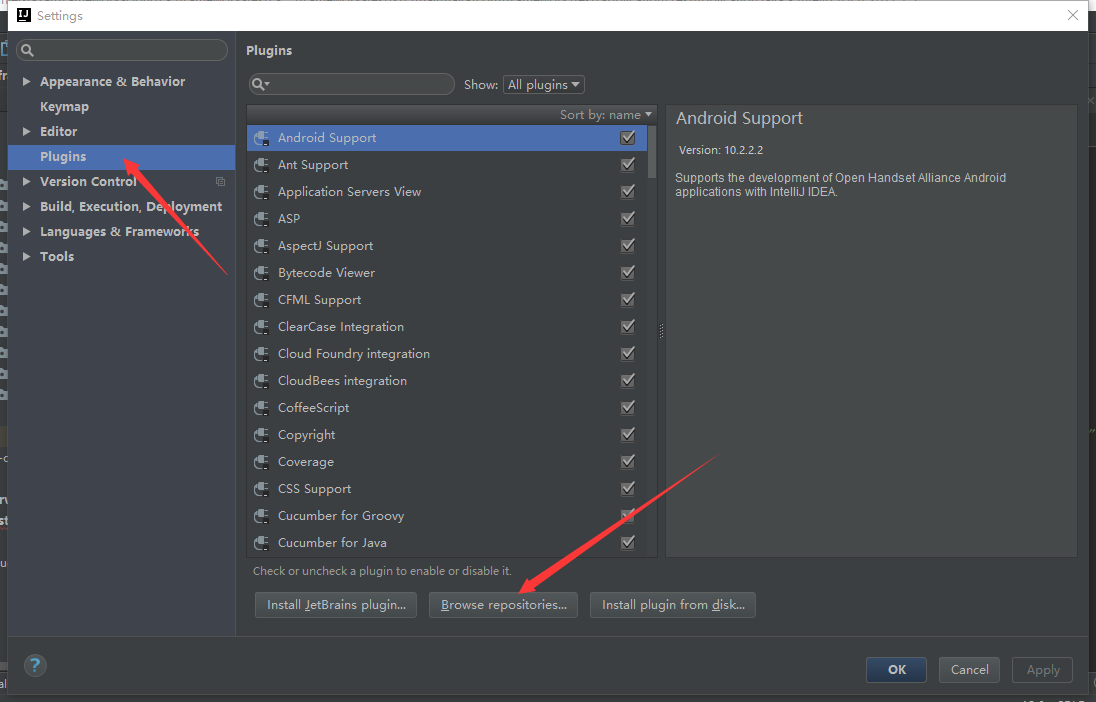Open the Show All plugins dropdown

pos(544,85)
